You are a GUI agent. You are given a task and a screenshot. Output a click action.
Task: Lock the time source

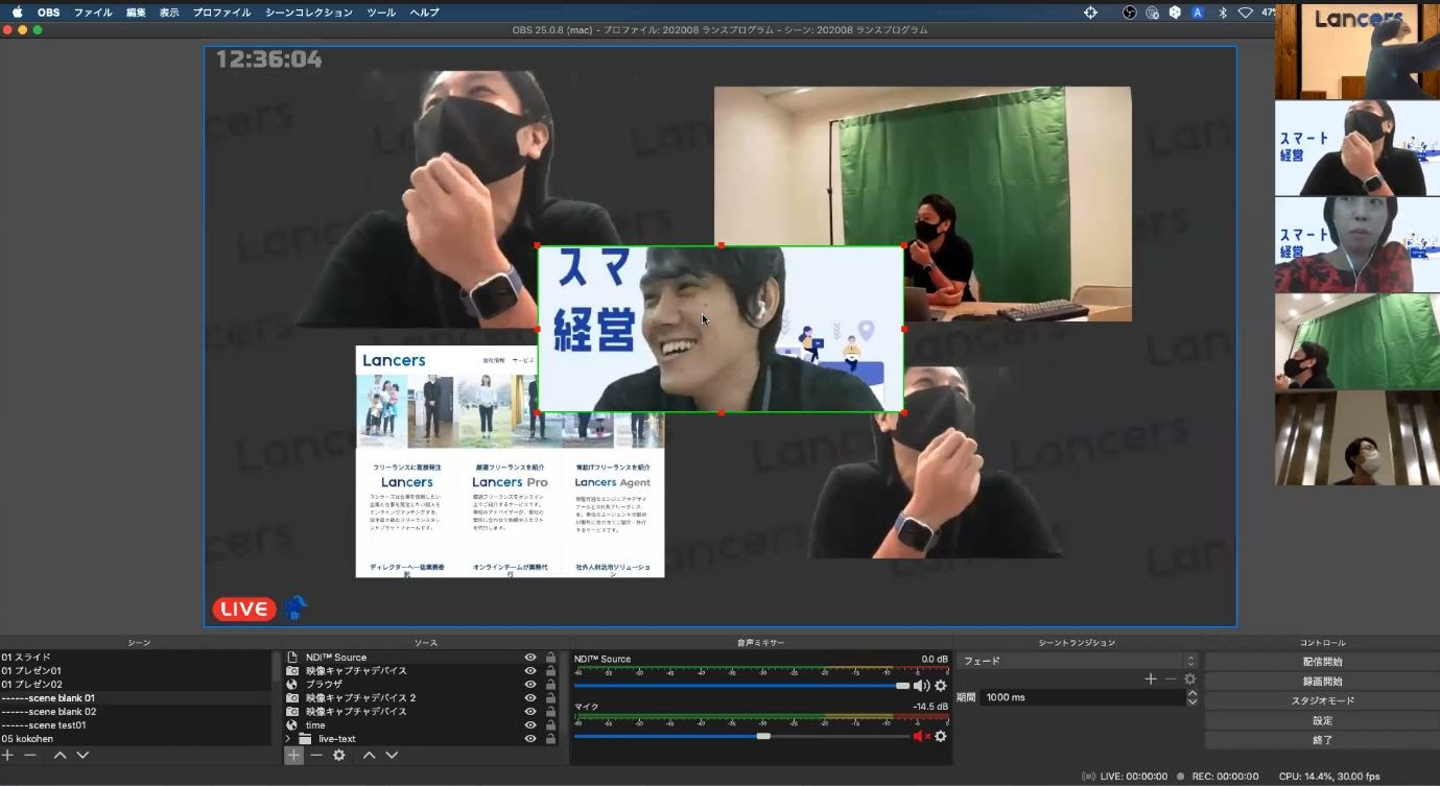click(x=550, y=725)
